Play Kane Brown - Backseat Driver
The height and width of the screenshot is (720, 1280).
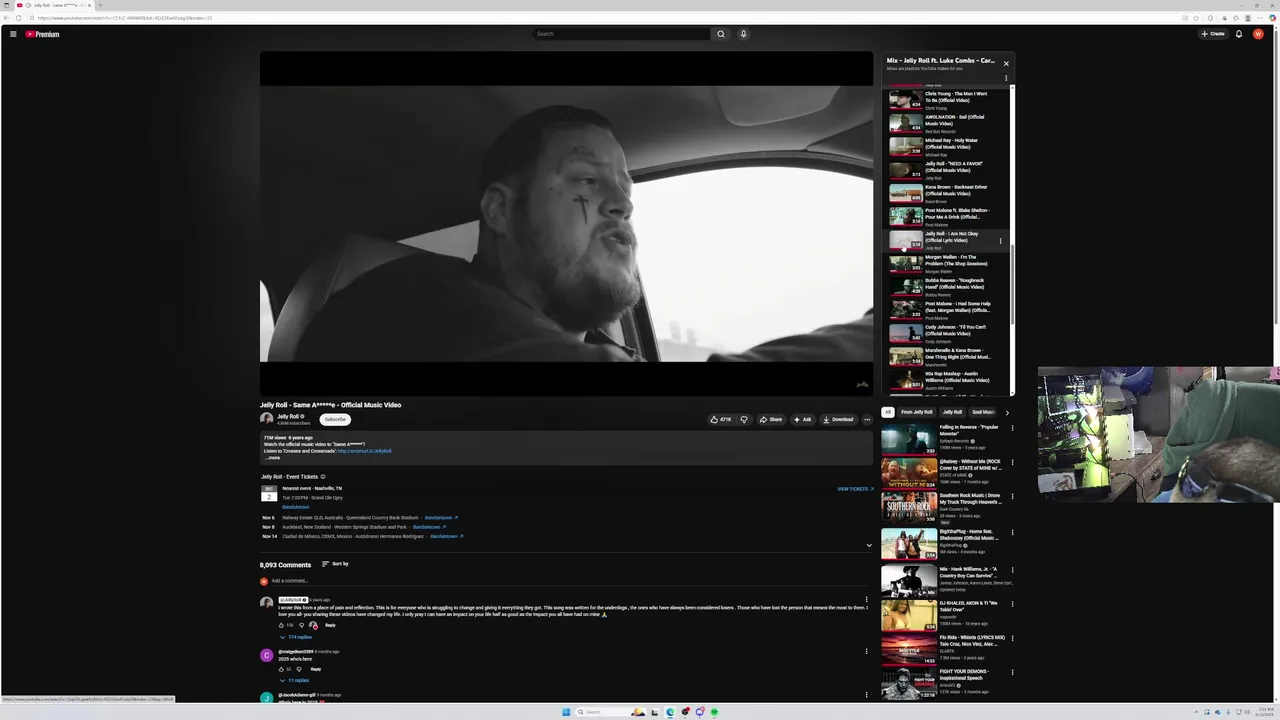947,193
